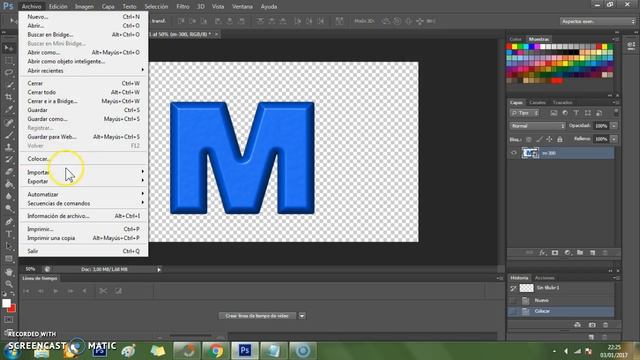Click the status bar info arrow
This screenshot has width=640, height=360.
[159, 269]
